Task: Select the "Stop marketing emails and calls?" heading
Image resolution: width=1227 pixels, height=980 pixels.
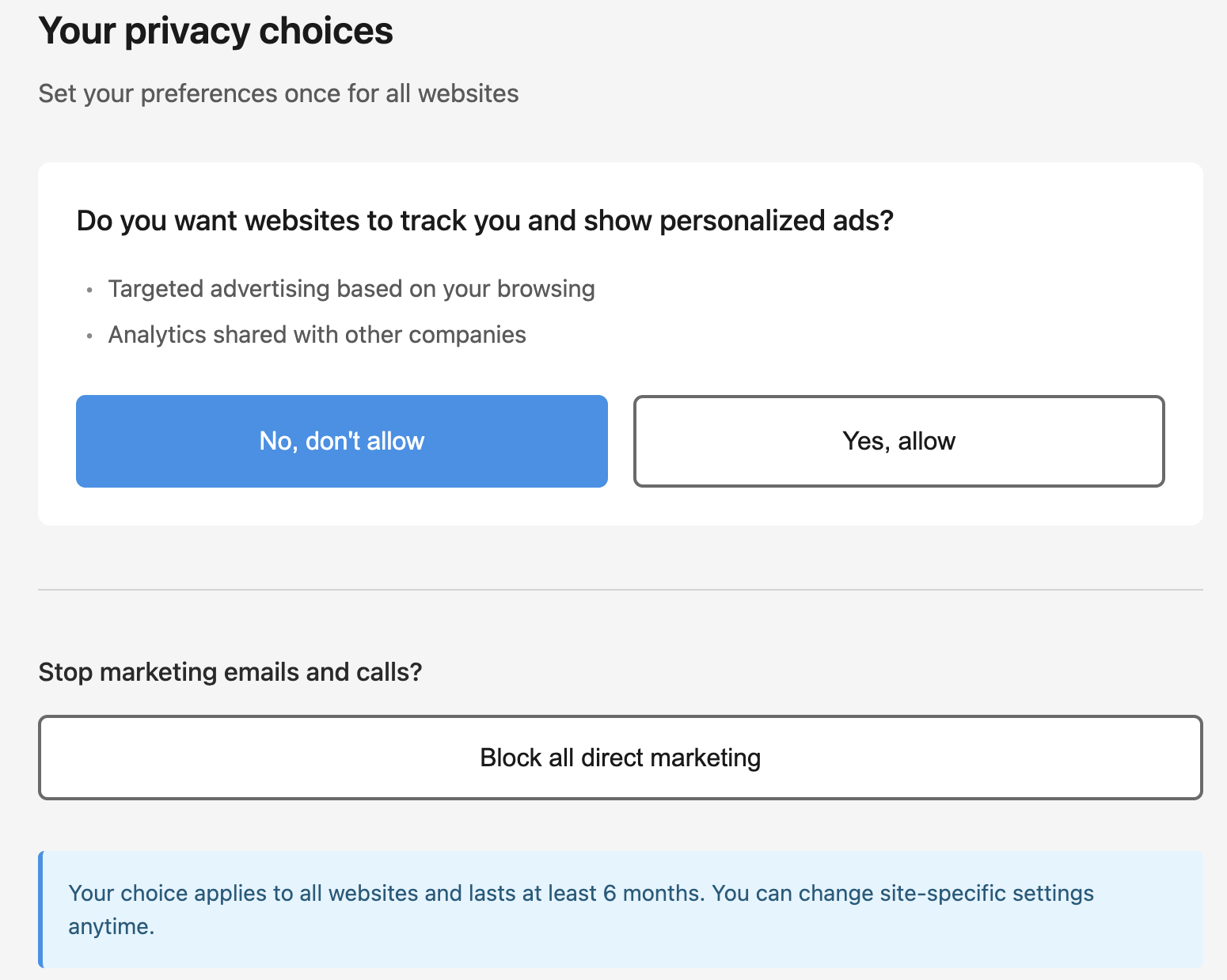Action: (x=230, y=671)
